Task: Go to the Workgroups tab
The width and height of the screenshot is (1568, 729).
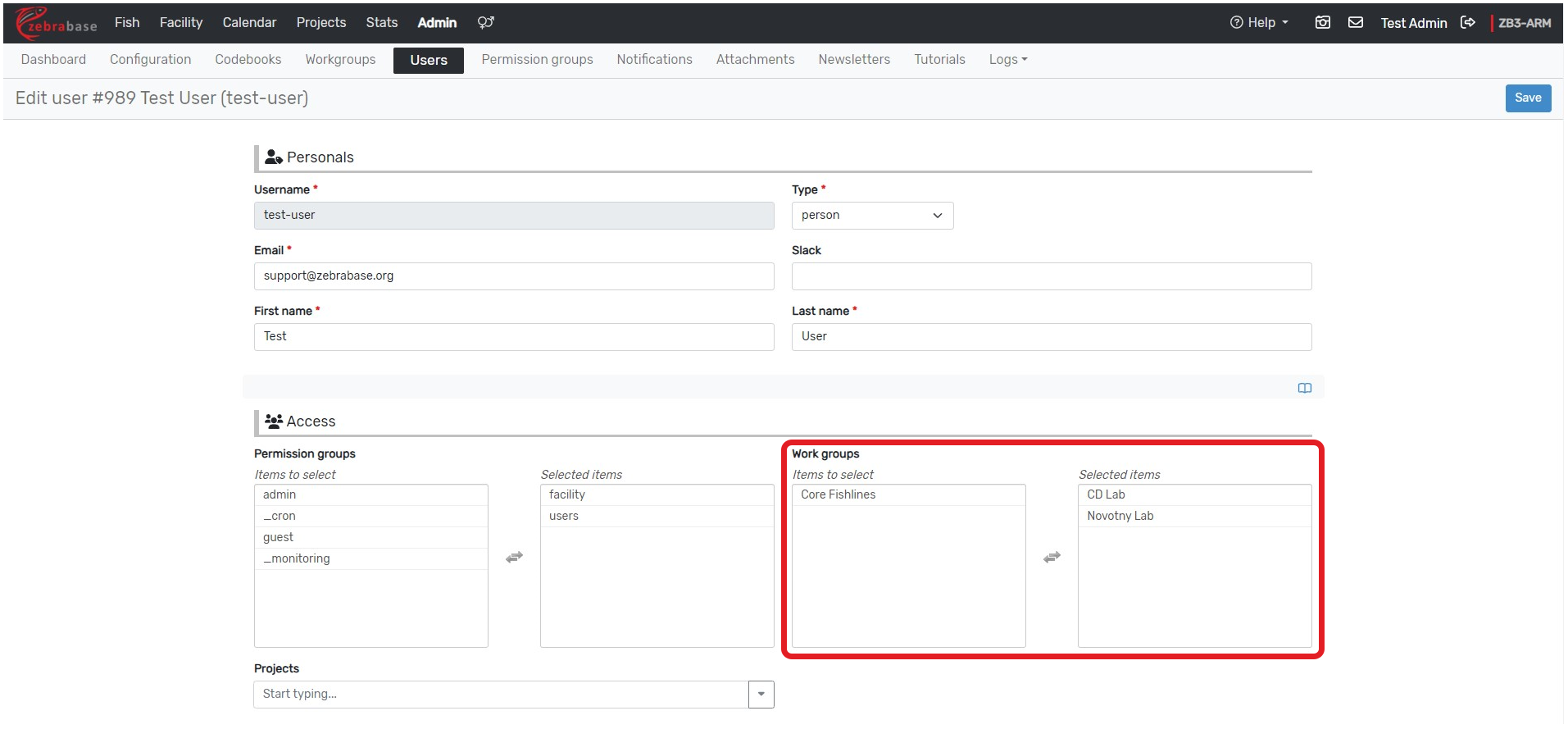Action: (x=340, y=60)
